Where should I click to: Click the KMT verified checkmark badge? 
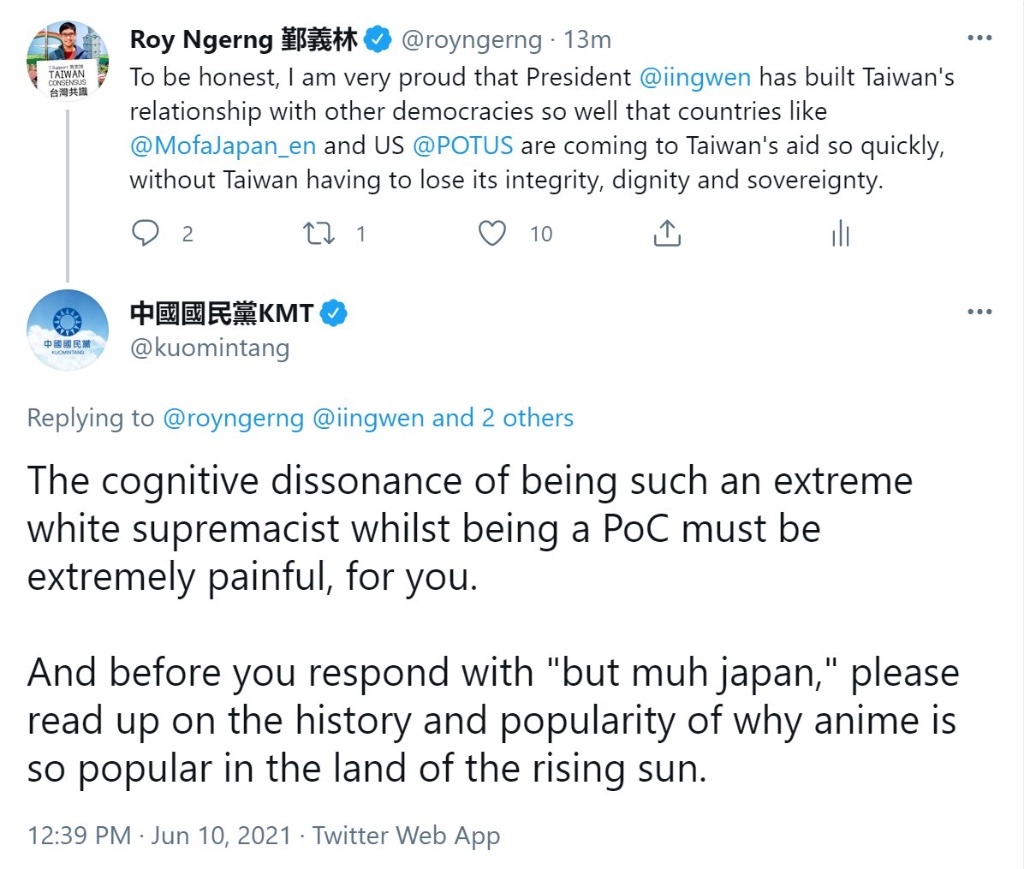pyautogui.click(x=334, y=313)
